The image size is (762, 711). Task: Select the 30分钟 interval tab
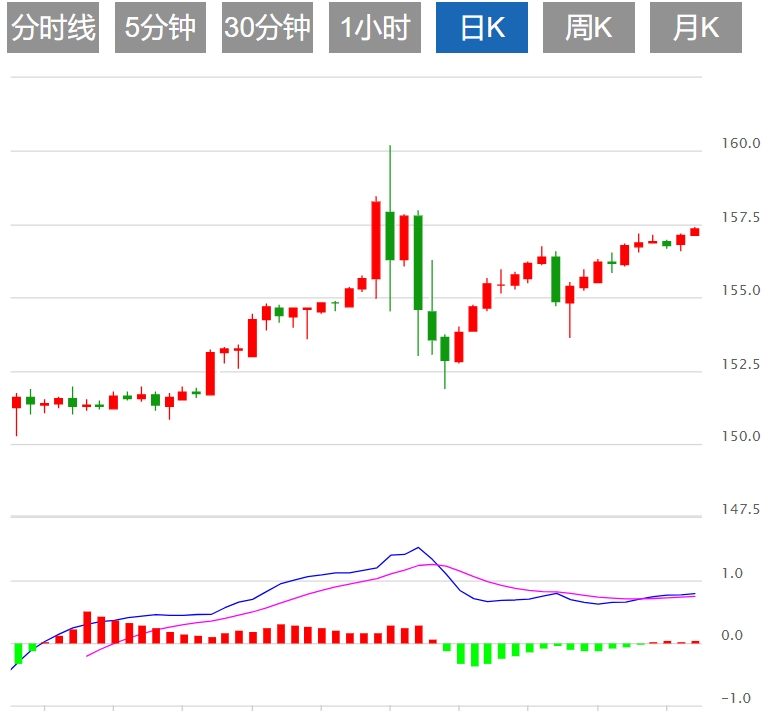[267, 27]
